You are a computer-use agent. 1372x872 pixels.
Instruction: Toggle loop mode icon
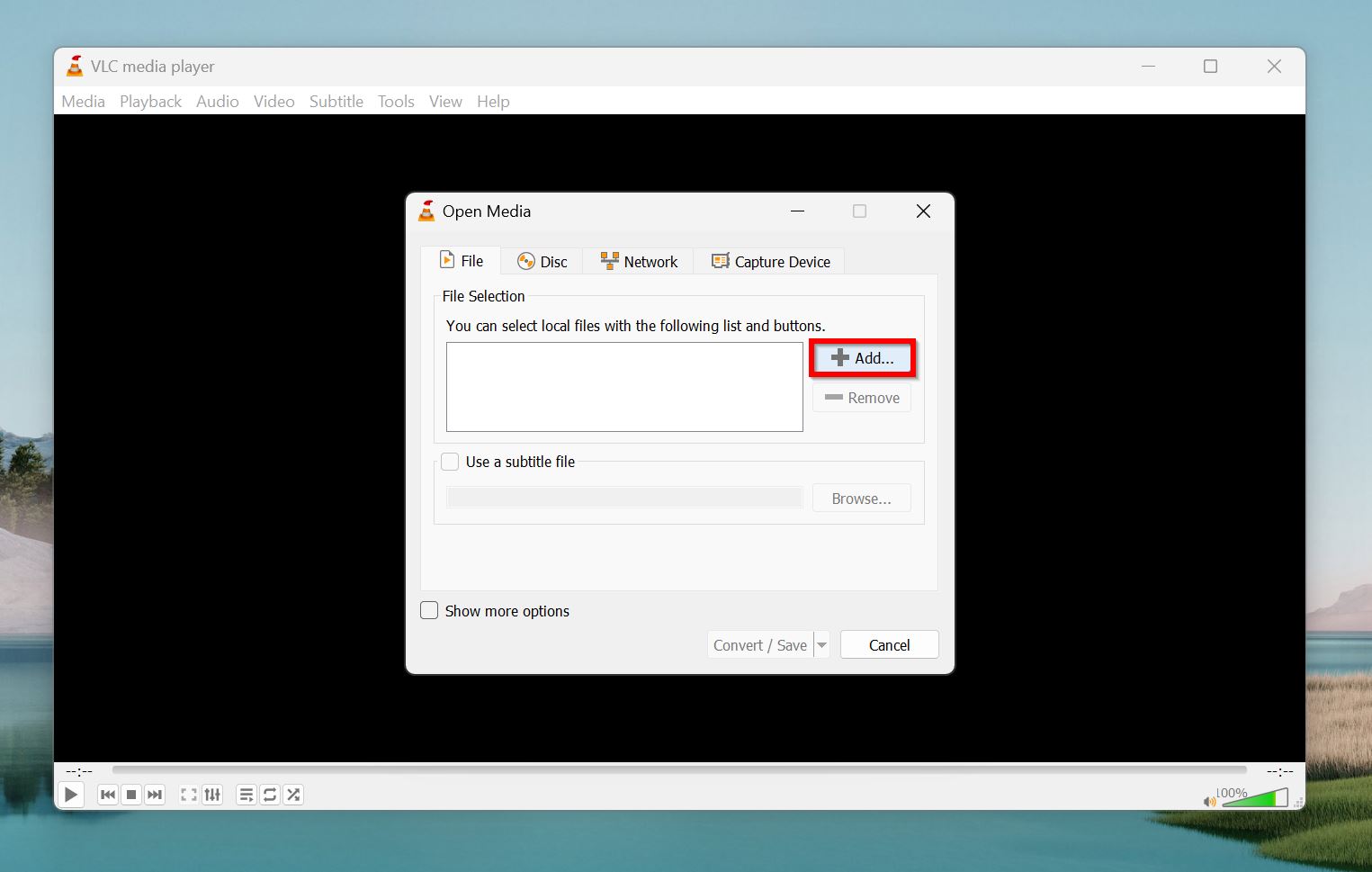(270, 795)
